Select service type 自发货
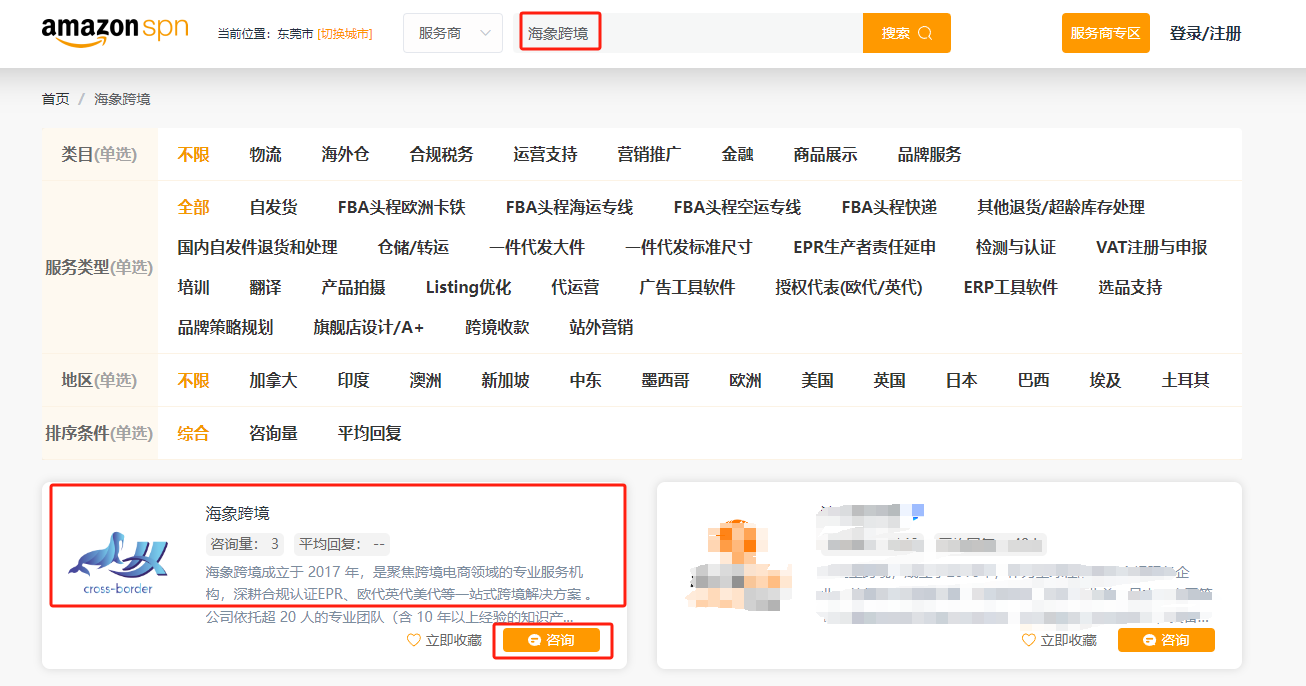Image resolution: width=1306 pixels, height=686 pixels. (274, 207)
